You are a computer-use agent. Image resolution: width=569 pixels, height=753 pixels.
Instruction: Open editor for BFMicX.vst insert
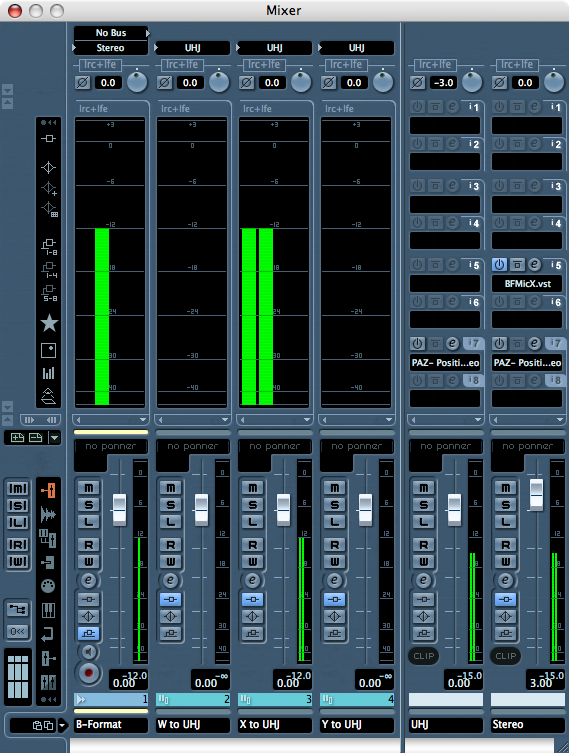pyautogui.click(x=534, y=264)
